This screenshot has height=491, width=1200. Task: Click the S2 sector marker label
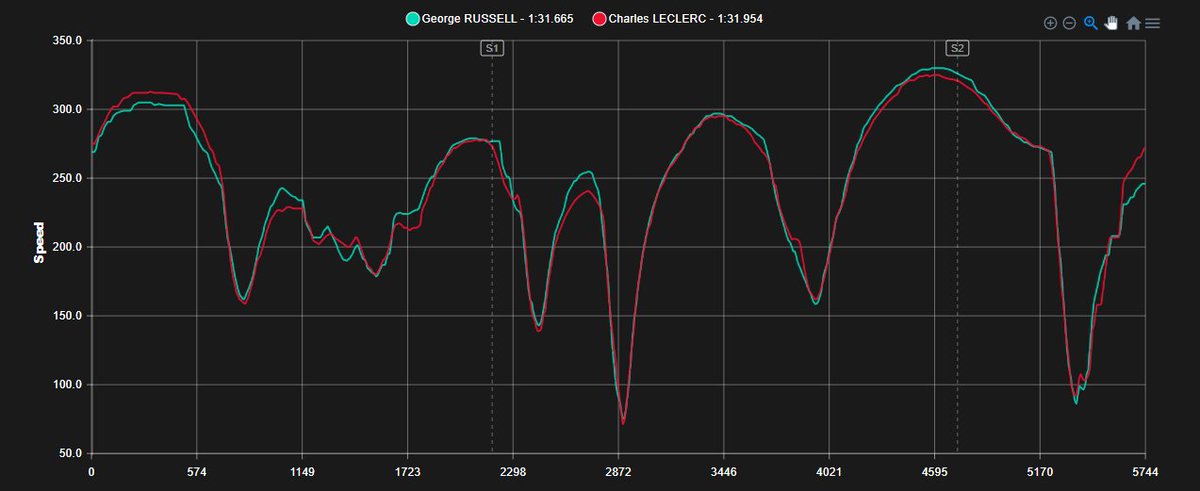(957, 48)
